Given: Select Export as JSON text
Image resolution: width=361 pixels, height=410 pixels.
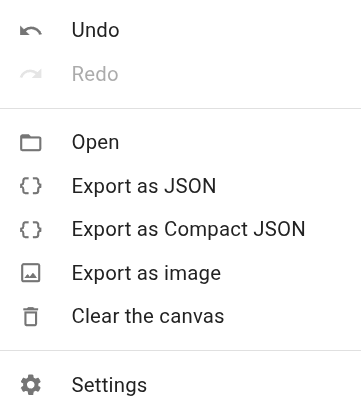Looking at the screenshot, I should 144,186.
